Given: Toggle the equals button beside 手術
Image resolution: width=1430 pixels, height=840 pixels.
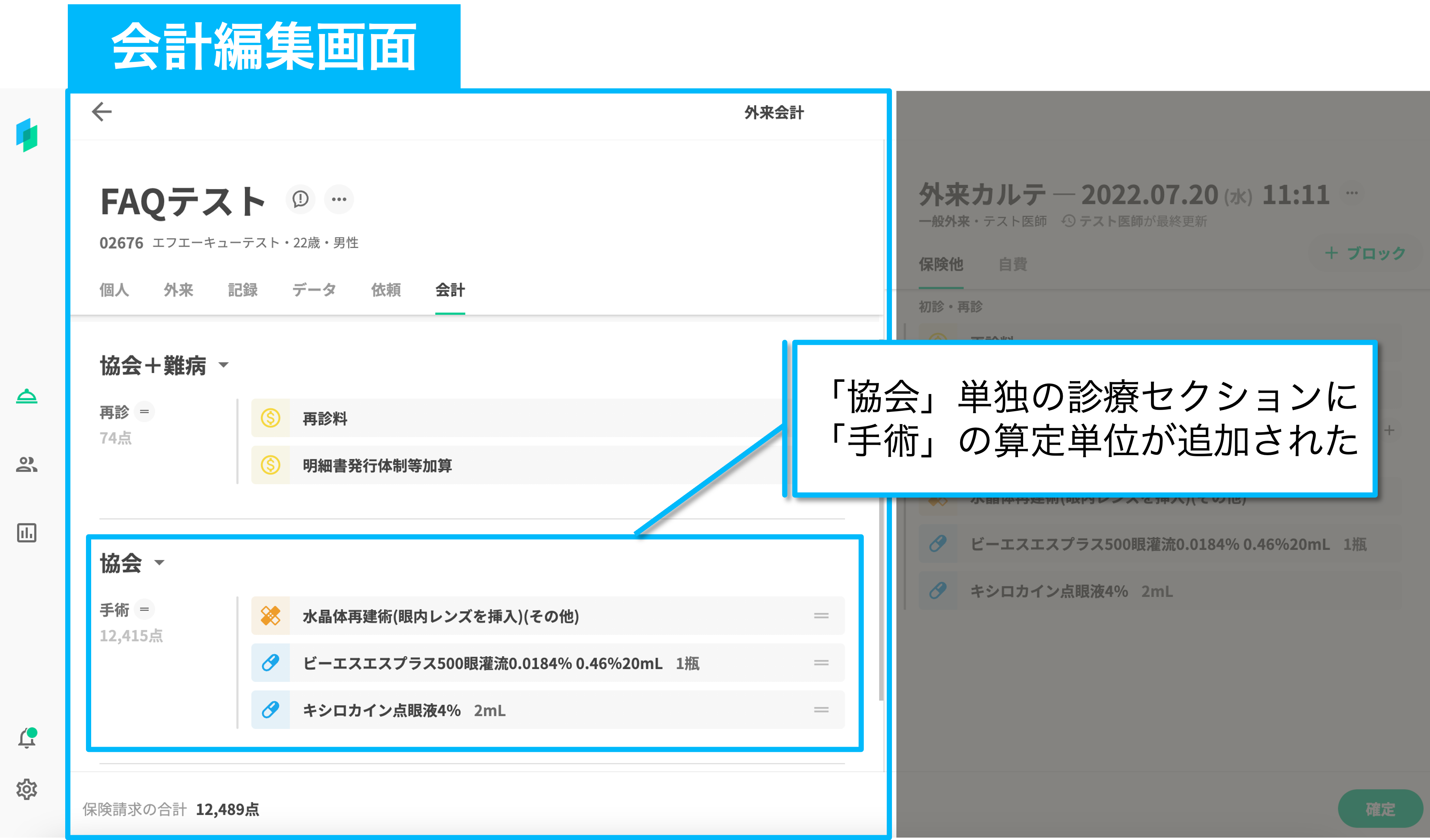Looking at the screenshot, I should pos(144,609).
